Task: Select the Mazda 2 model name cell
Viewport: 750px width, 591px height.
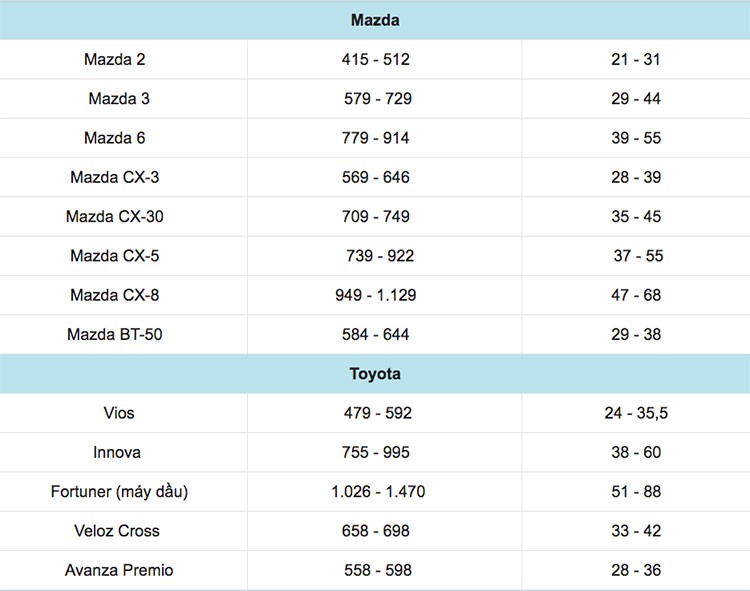Action: coord(115,60)
